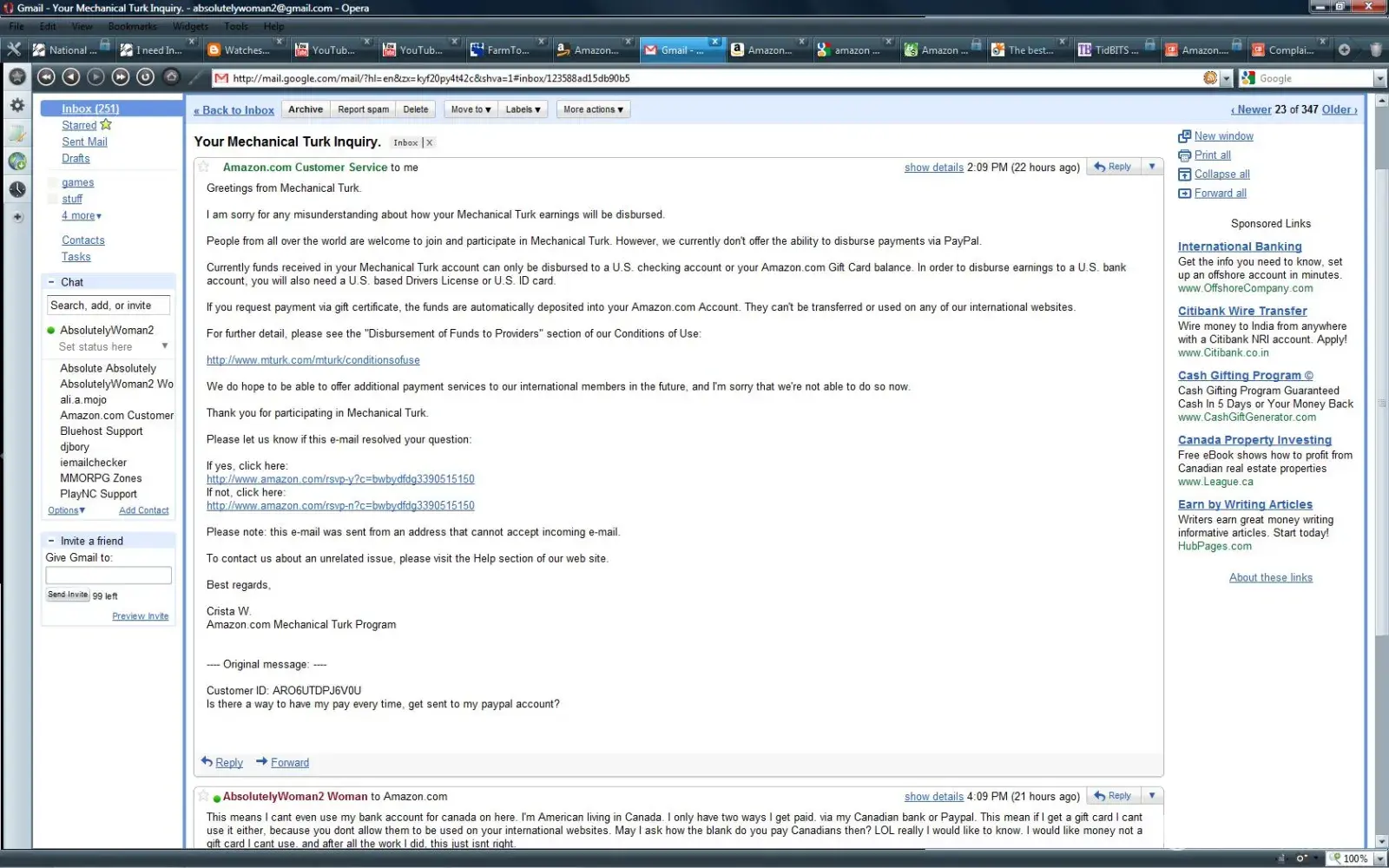Screen dimensions: 1389x868
Task: Click the Gmail icon in address bar
Action: click(221, 78)
